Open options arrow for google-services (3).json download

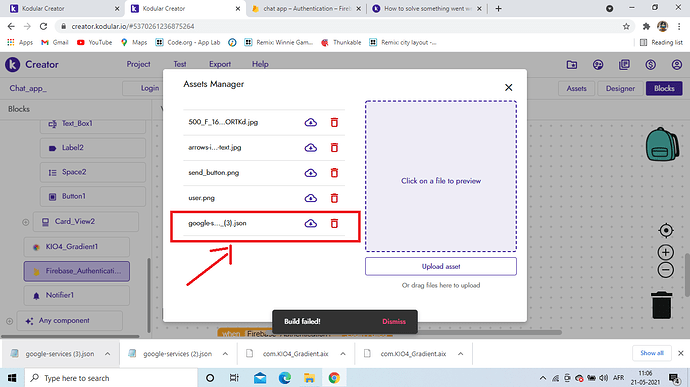tap(107, 354)
